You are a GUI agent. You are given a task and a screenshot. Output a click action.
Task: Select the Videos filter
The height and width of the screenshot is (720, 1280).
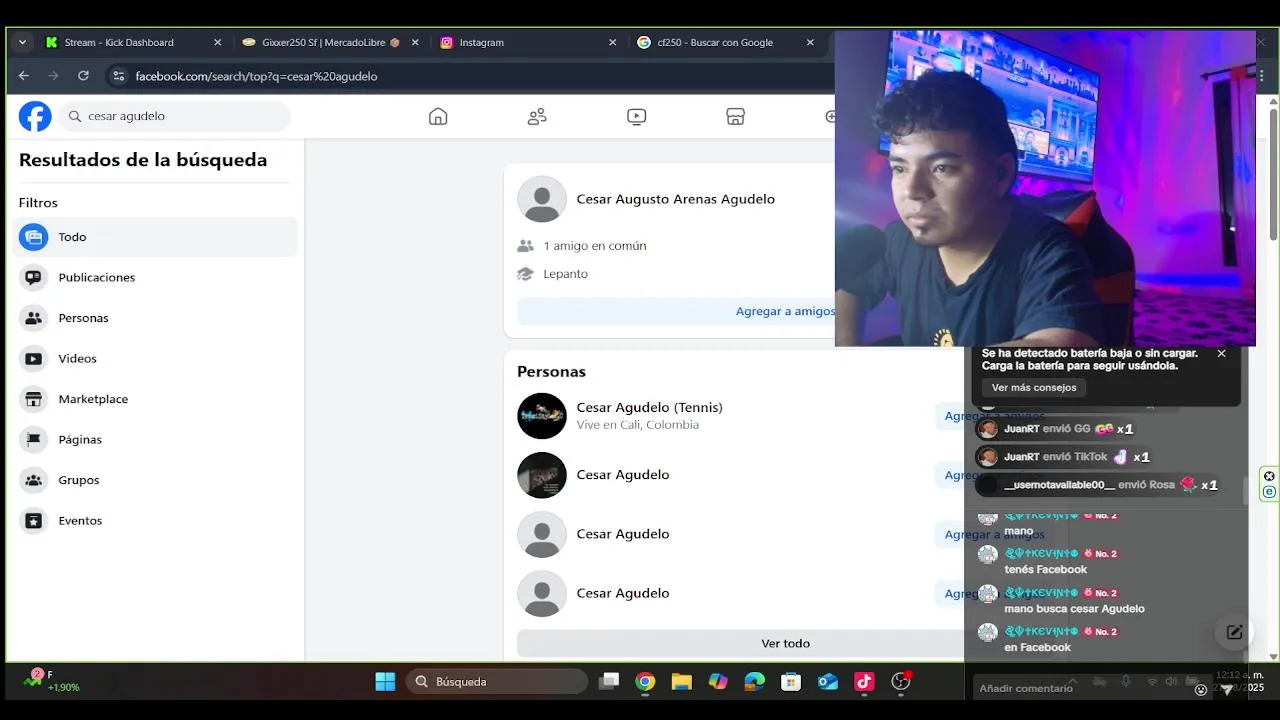[x=156, y=358]
